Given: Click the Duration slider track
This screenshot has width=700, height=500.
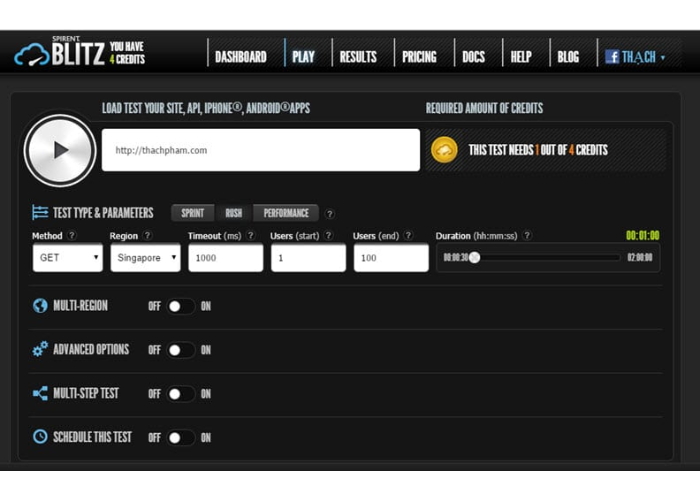Looking at the screenshot, I should (547, 257).
